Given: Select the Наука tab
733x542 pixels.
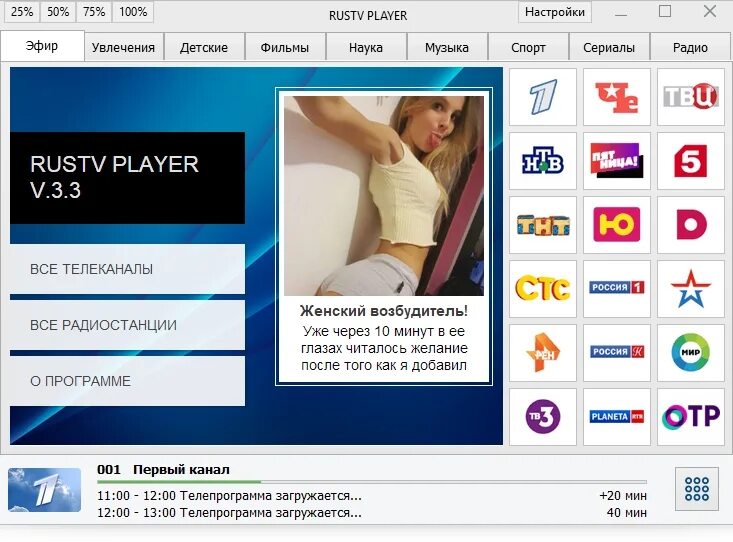Looking at the screenshot, I should pyautogui.click(x=366, y=47).
